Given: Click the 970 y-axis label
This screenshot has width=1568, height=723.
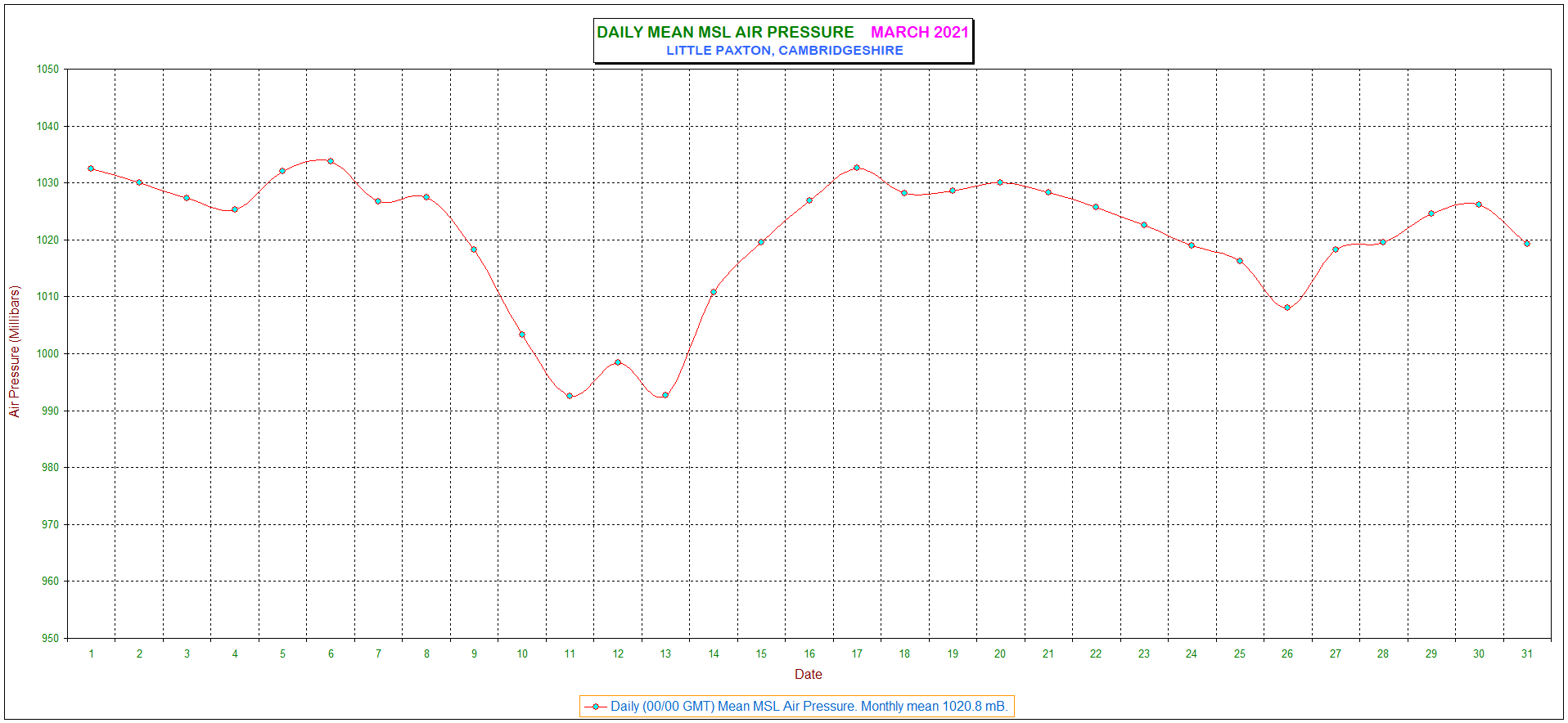Looking at the screenshot, I should pyautogui.click(x=50, y=525).
